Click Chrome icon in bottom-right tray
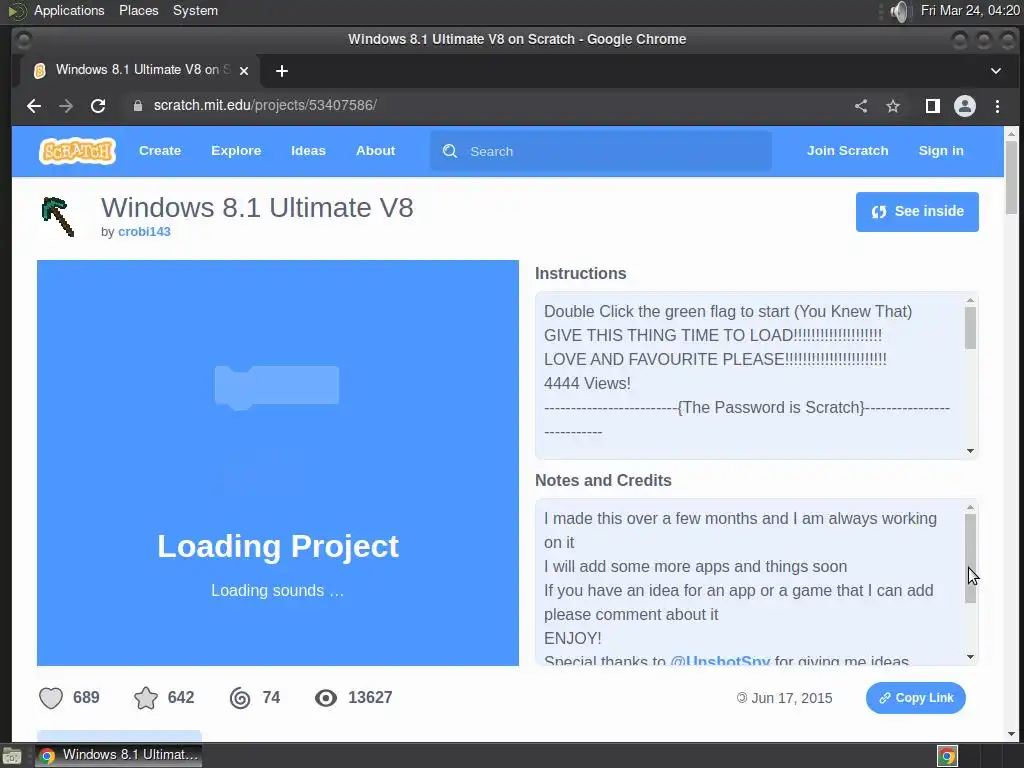The width and height of the screenshot is (1024, 768). (947, 756)
